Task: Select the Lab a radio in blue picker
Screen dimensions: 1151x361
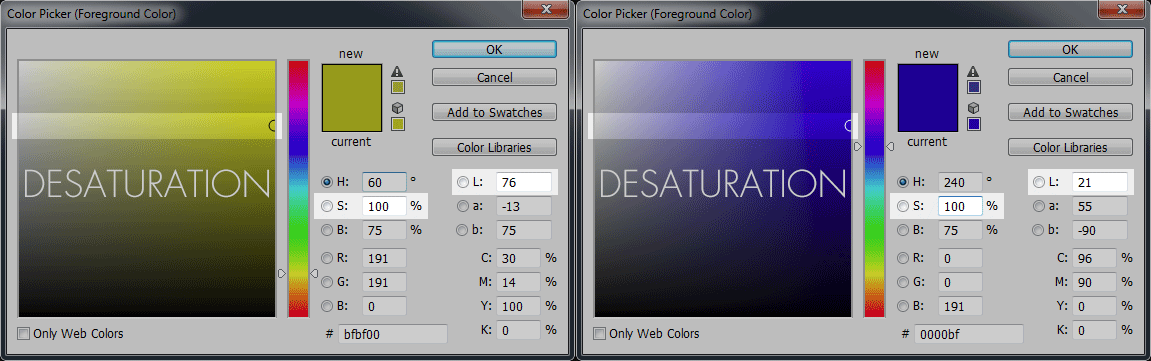Action: click(1038, 206)
